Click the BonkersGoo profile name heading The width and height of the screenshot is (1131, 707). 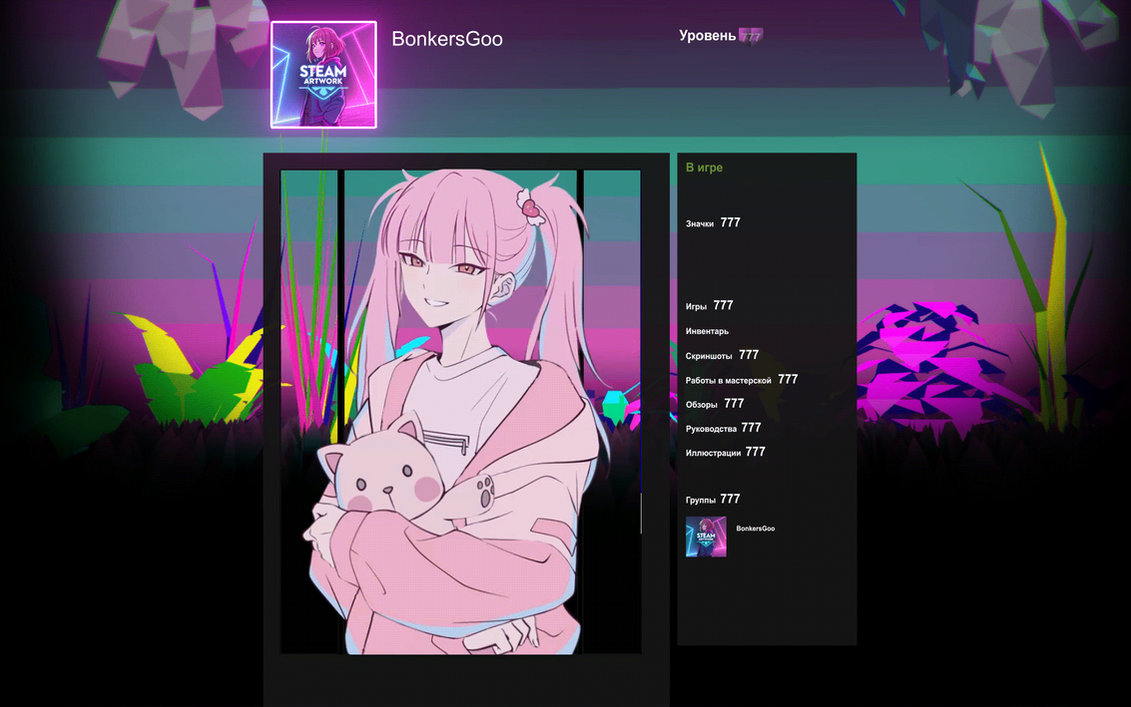point(447,39)
